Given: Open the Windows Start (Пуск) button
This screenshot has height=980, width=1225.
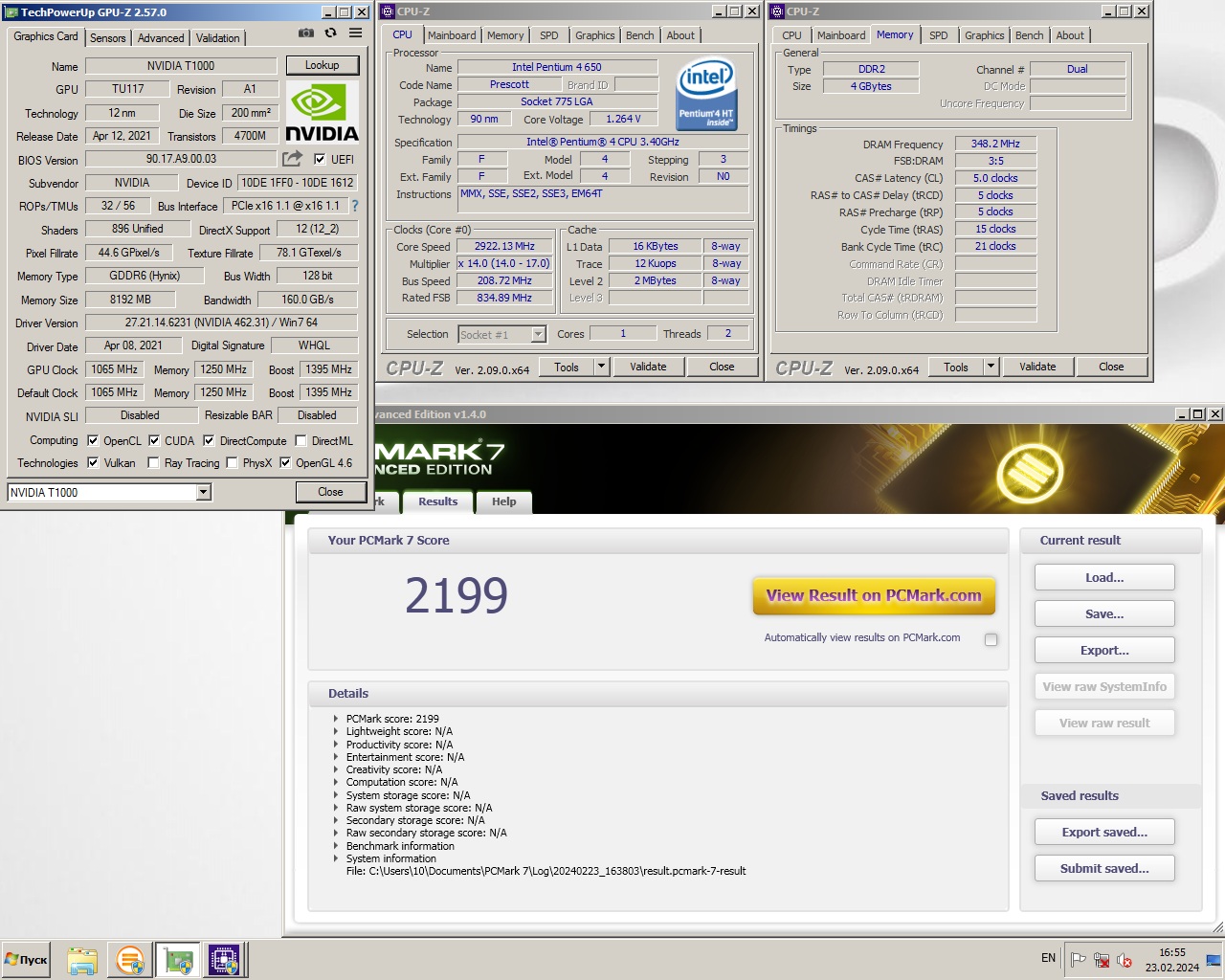Looking at the screenshot, I should tap(27, 960).
